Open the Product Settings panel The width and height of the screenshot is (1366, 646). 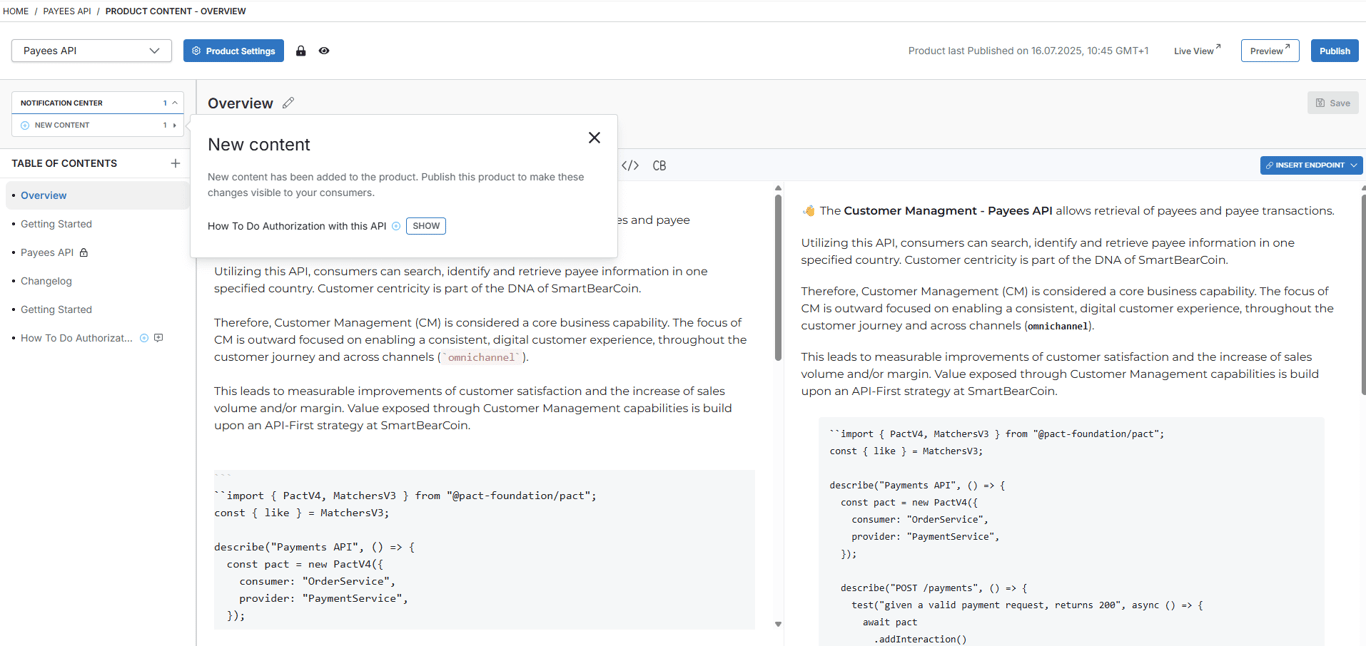(x=233, y=50)
